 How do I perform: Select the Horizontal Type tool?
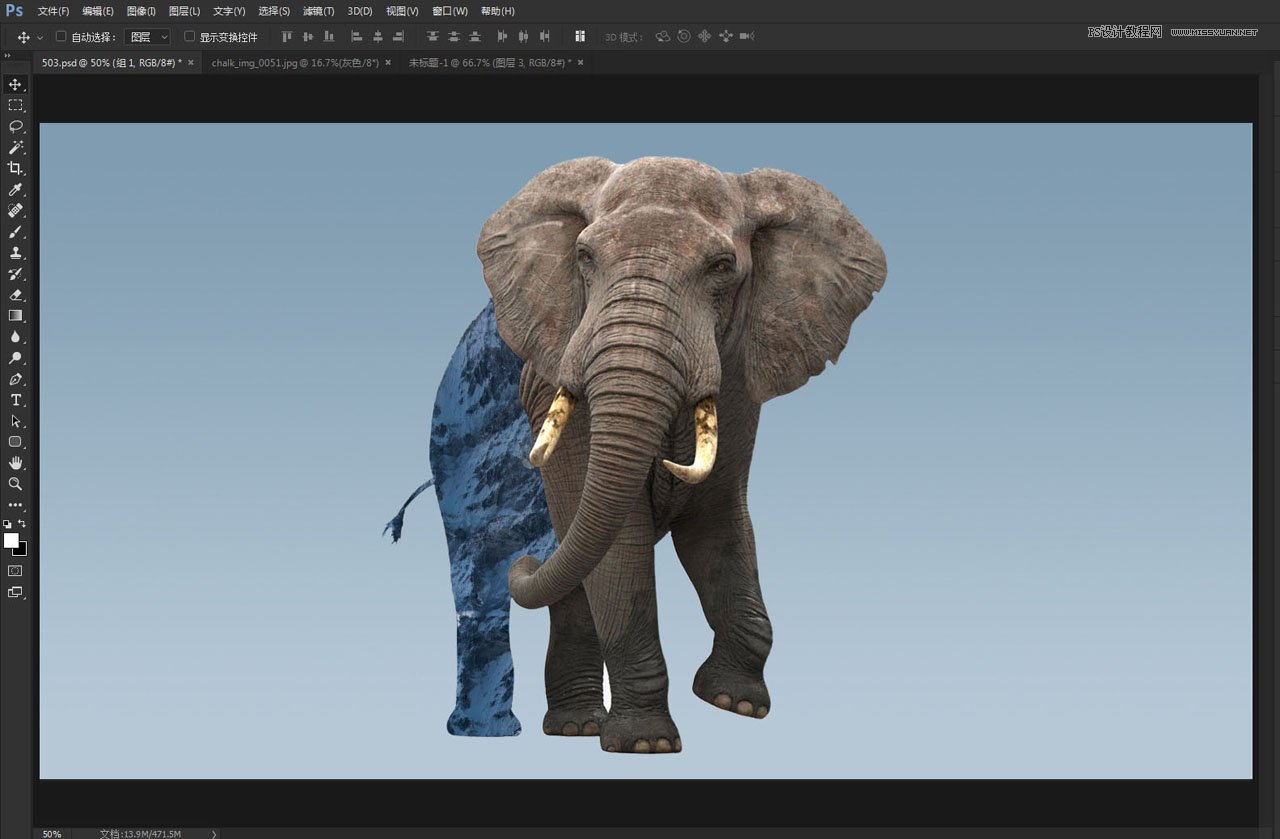point(15,400)
